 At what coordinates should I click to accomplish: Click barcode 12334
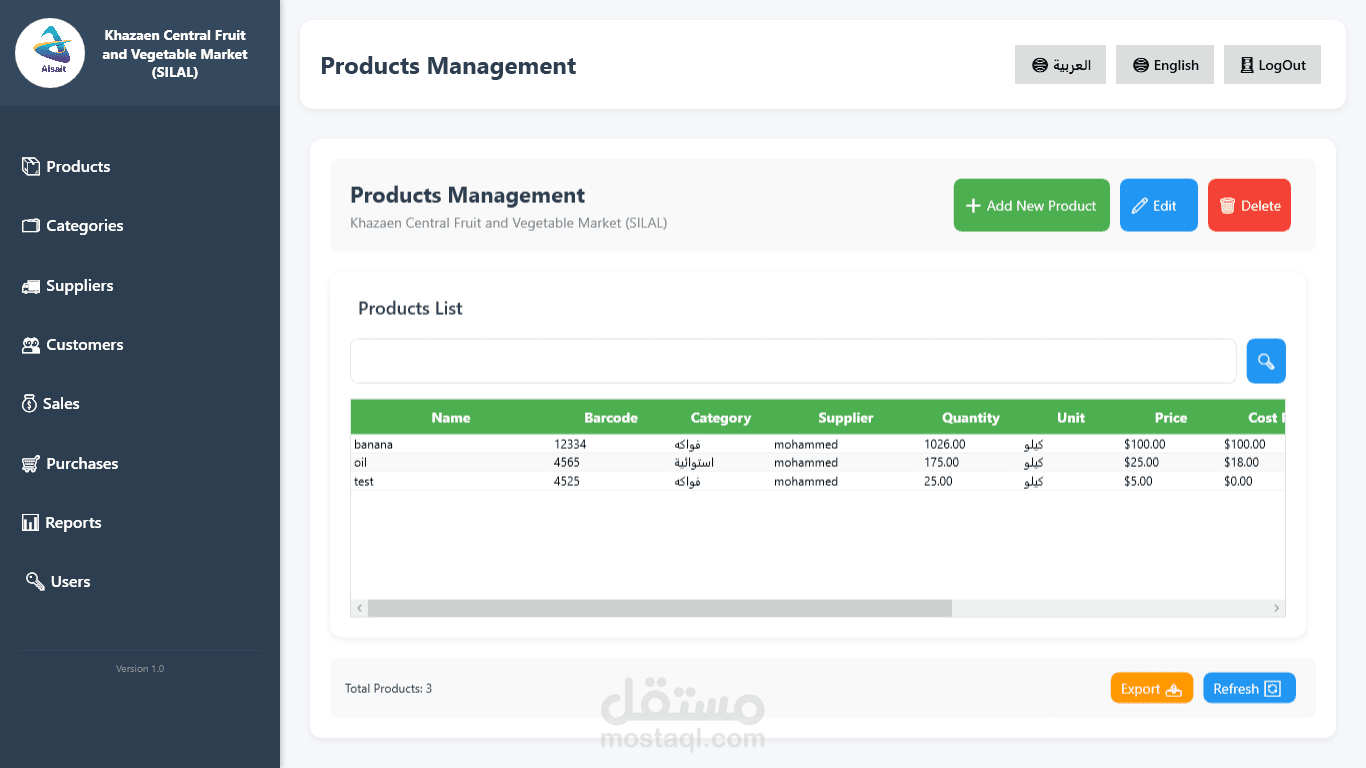[x=570, y=444]
